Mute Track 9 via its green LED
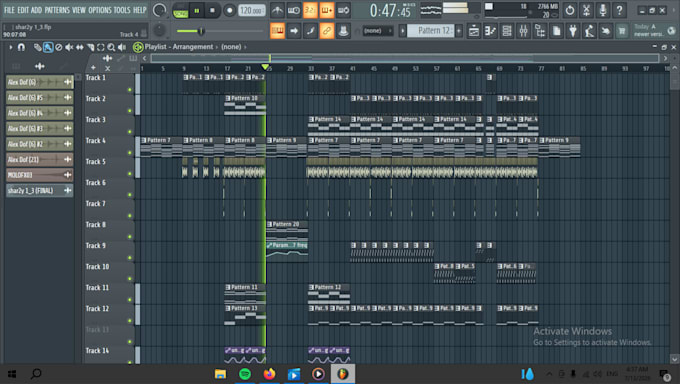680x384 pixels. click(x=130, y=258)
